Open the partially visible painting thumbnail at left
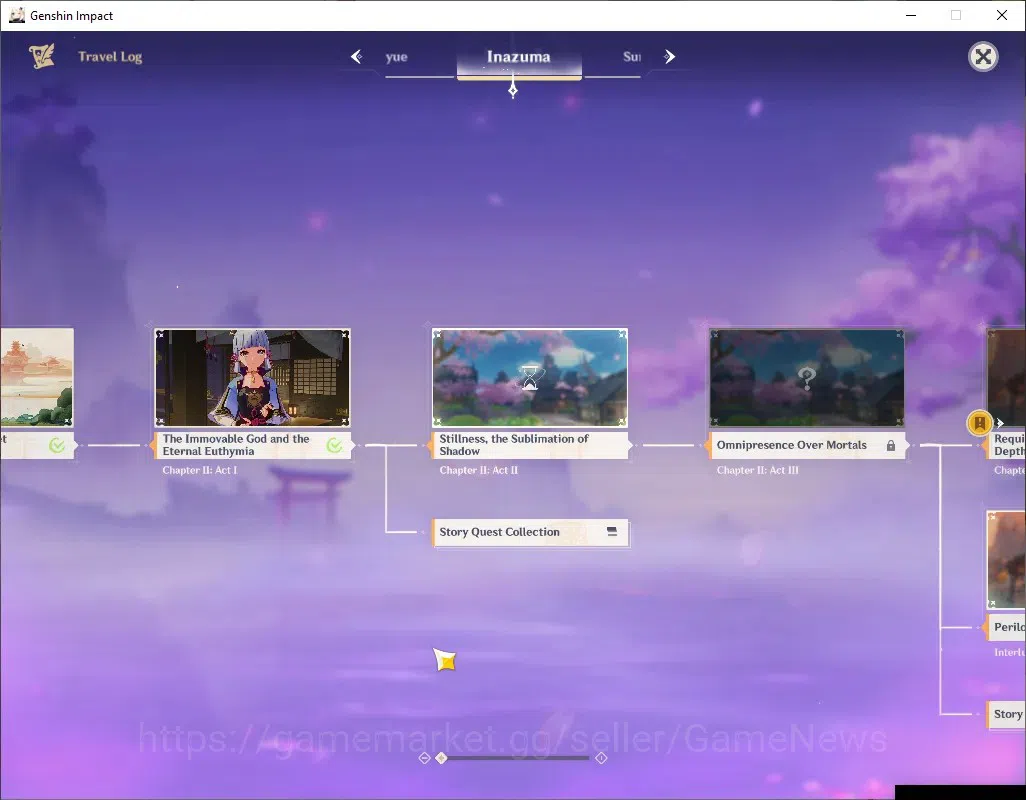The width and height of the screenshot is (1026, 800). (x=37, y=378)
